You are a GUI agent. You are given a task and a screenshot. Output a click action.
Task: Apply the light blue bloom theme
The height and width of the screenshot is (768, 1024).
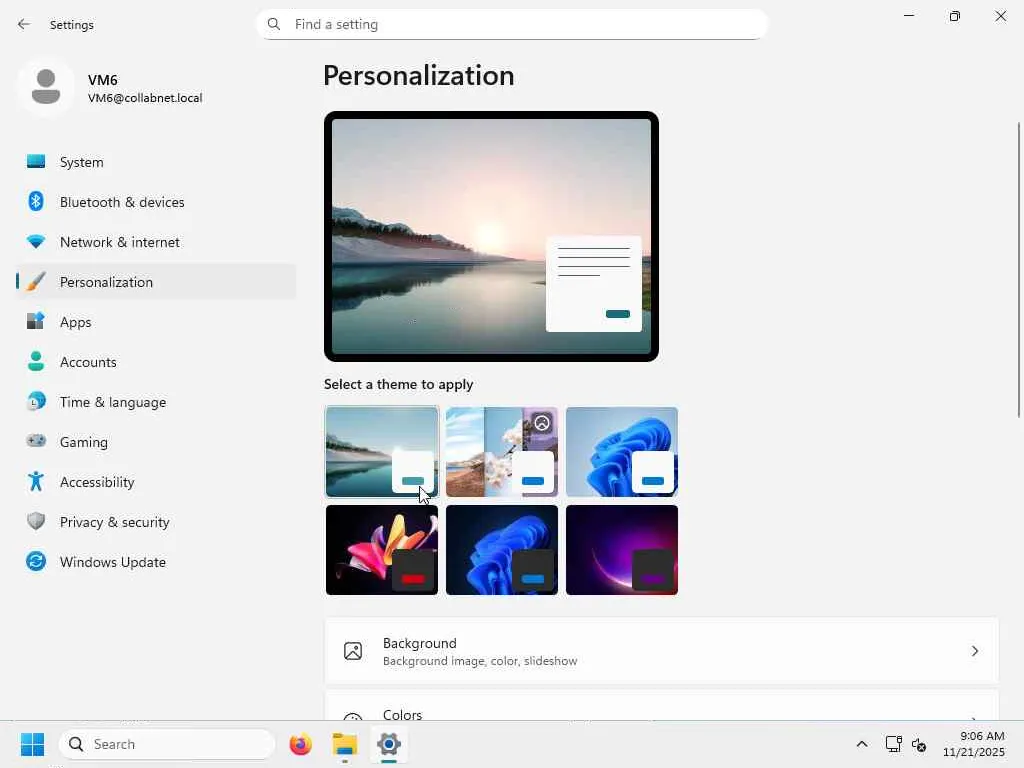point(622,452)
